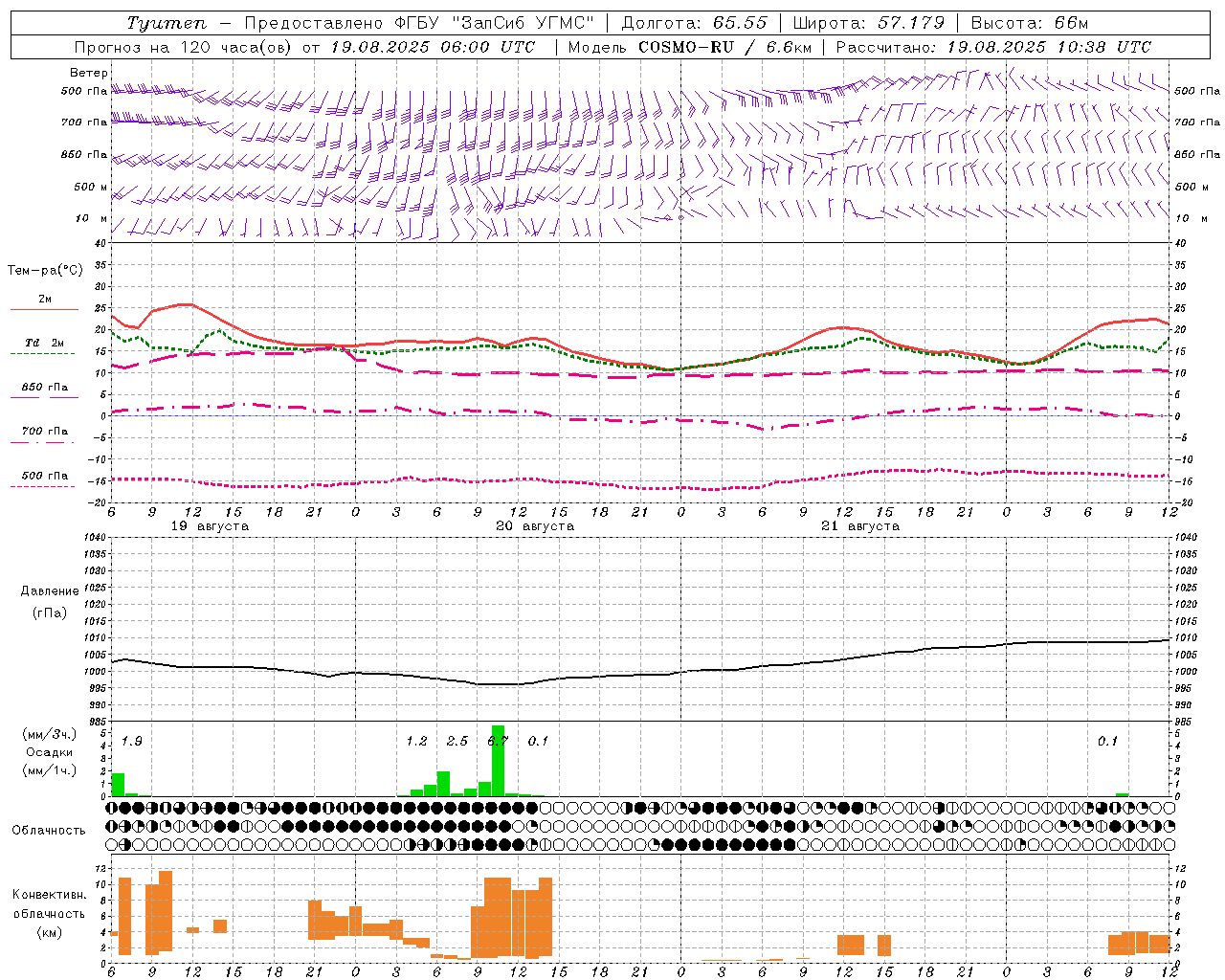Click the Ветер panel label
Screen dimensions: 1225x980
click(x=89, y=73)
